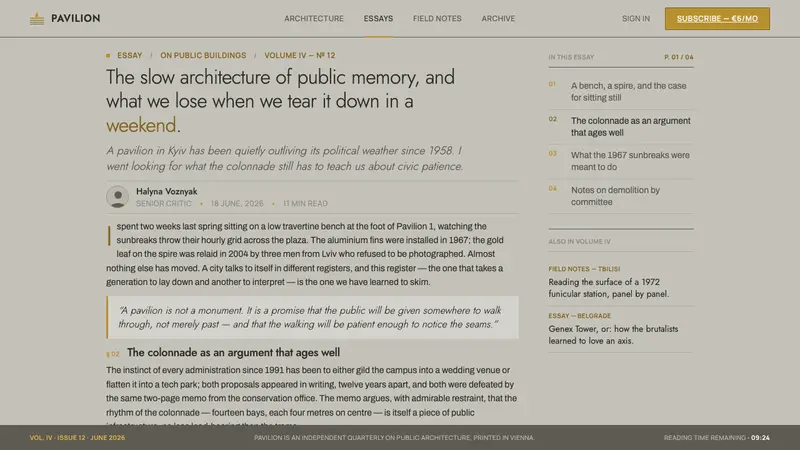Open Genex Tower Belgrade essay
This screenshot has height=450, width=800.
coord(621,329)
